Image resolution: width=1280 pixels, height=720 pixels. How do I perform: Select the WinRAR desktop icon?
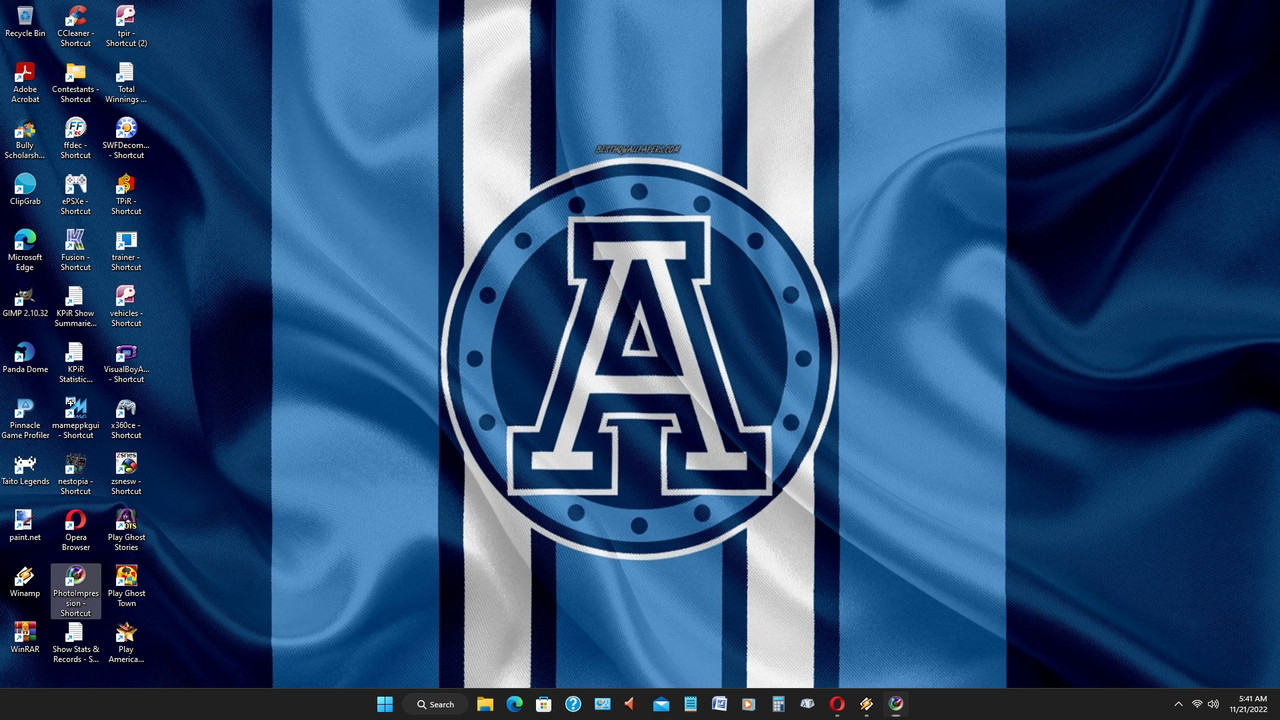click(x=25, y=638)
